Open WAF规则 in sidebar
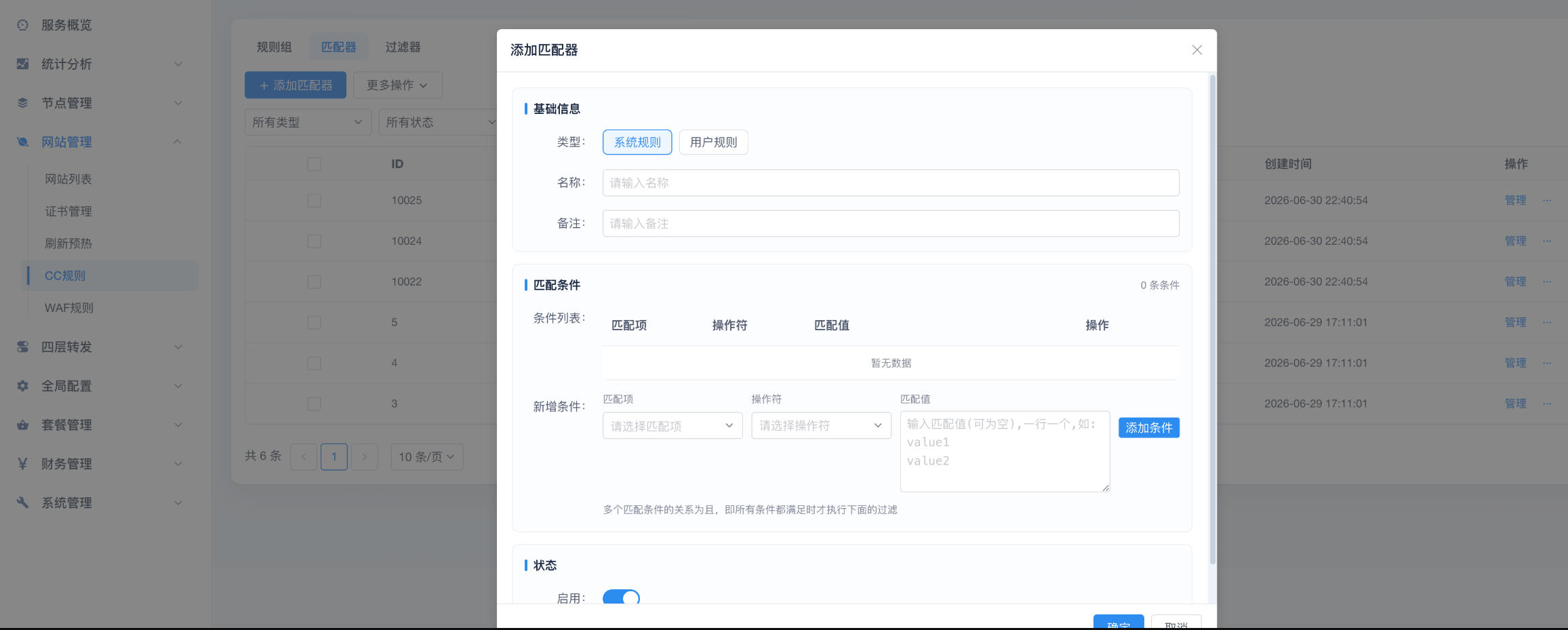Viewport: 1568px width, 630px height. (68, 308)
